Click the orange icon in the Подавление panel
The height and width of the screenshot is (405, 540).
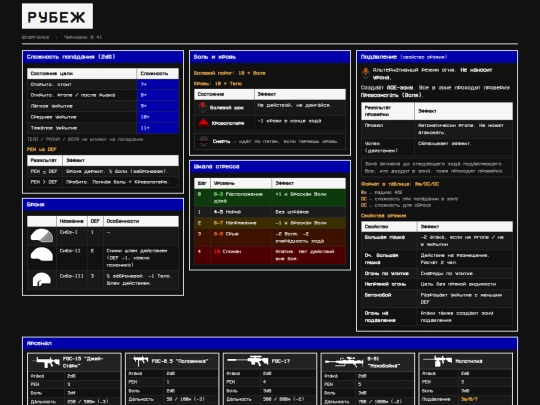[x=365, y=73]
